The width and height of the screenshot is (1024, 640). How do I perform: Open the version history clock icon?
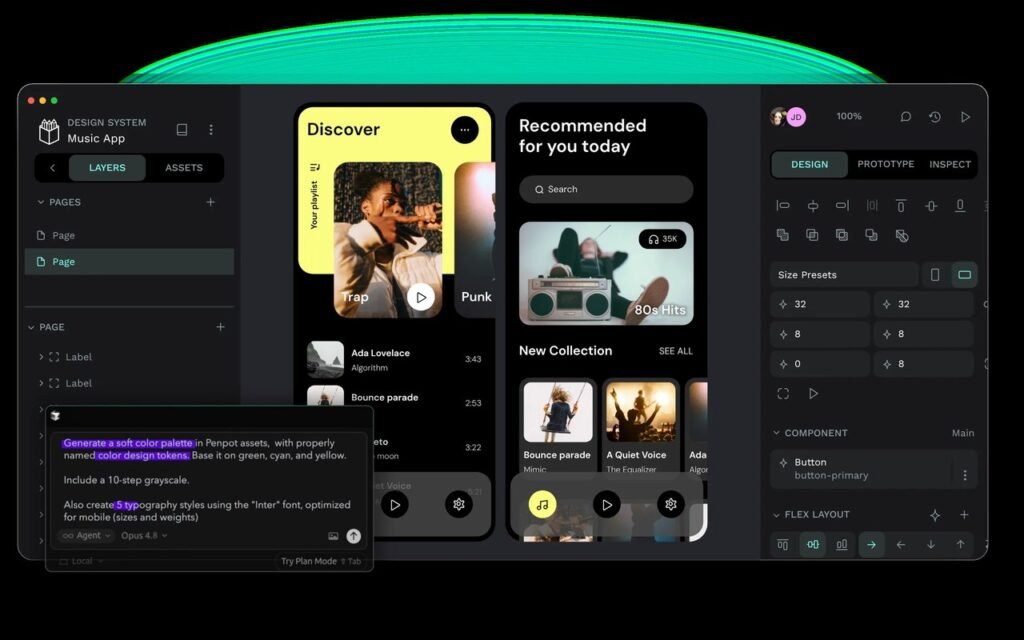(935, 117)
